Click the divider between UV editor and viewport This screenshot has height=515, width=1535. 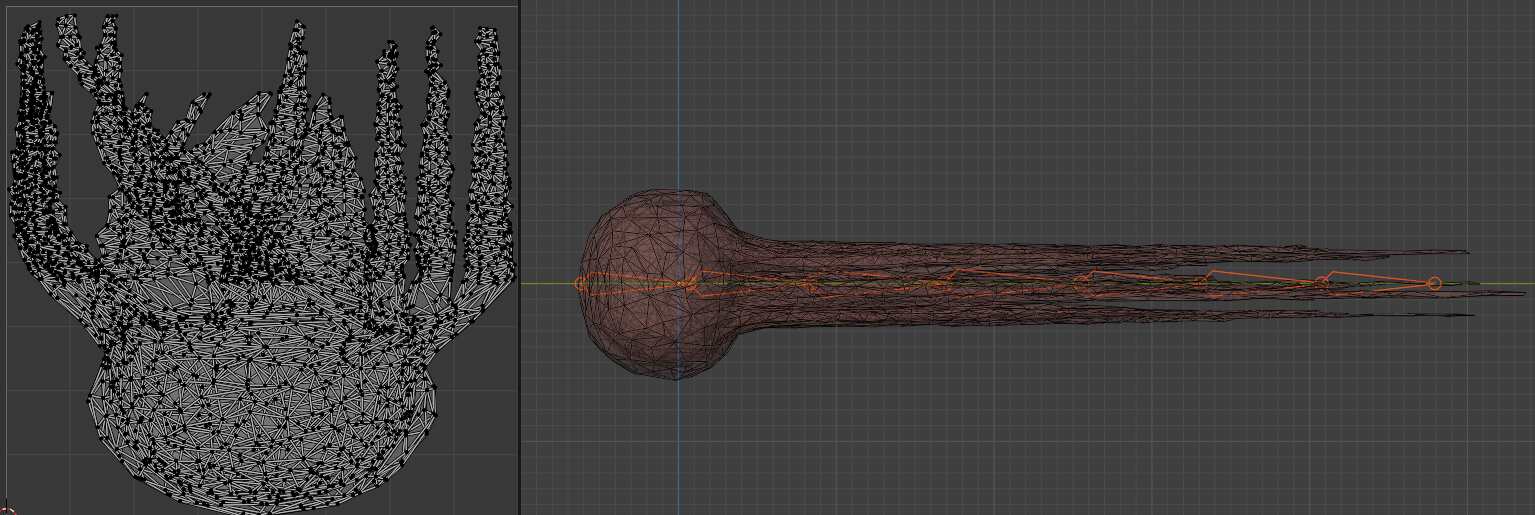coord(520,257)
